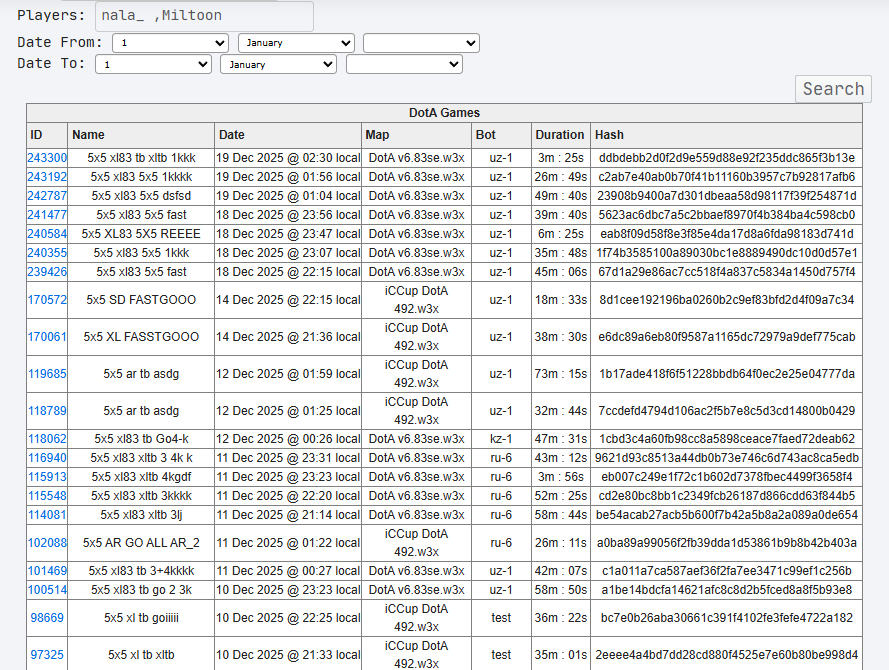Click the Map column header
Image resolution: width=889 pixels, height=670 pixels.
click(416, 135)
